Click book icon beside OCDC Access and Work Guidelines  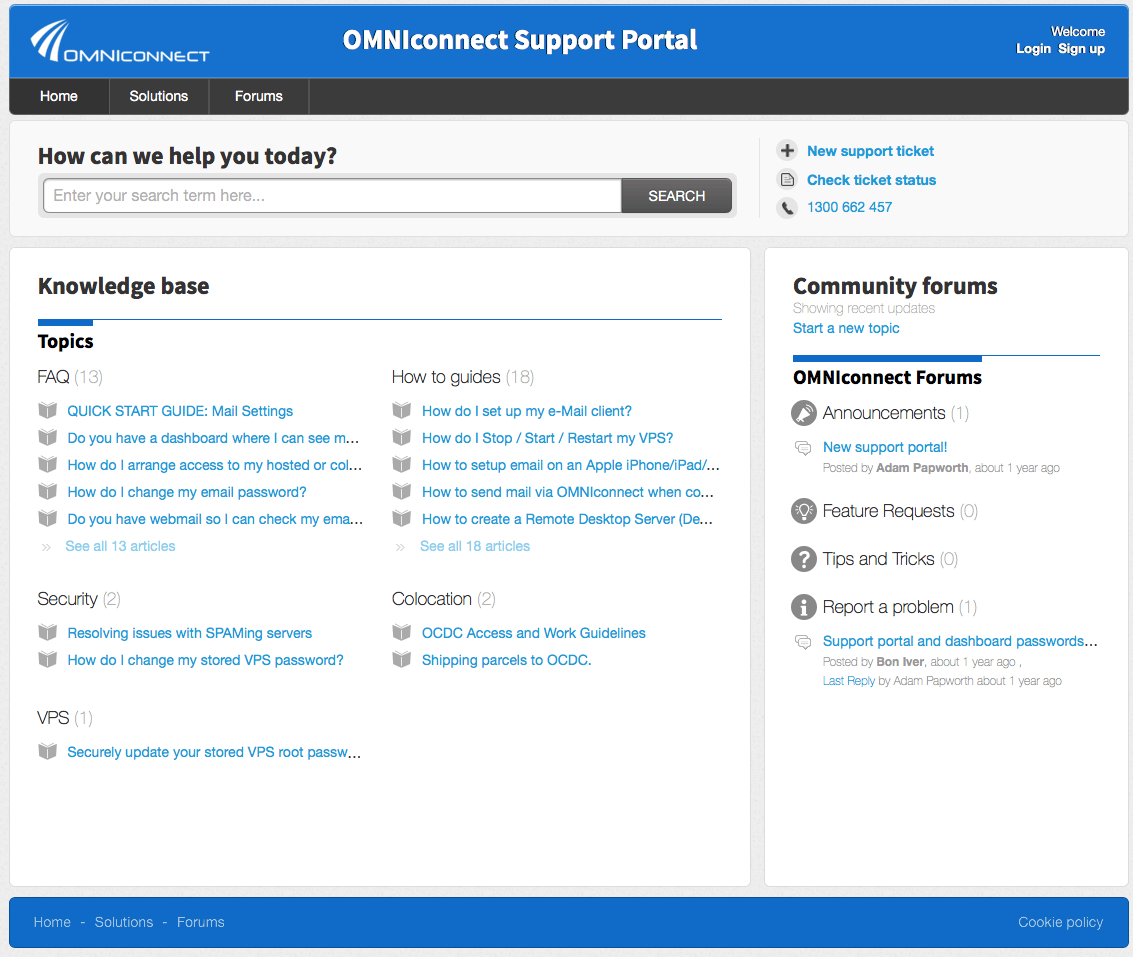[402, 632]
